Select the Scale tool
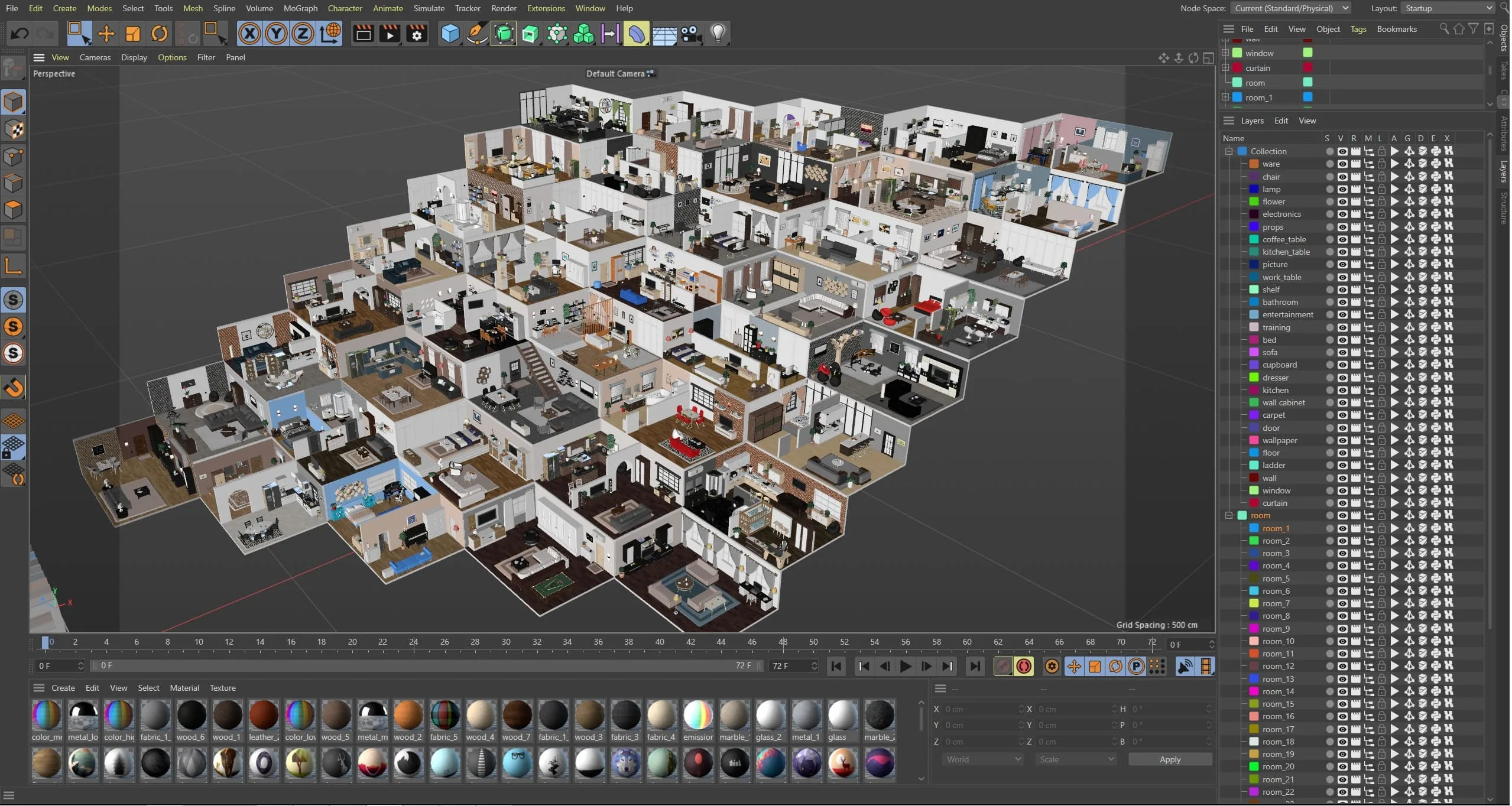 click(x=133, y=34)
